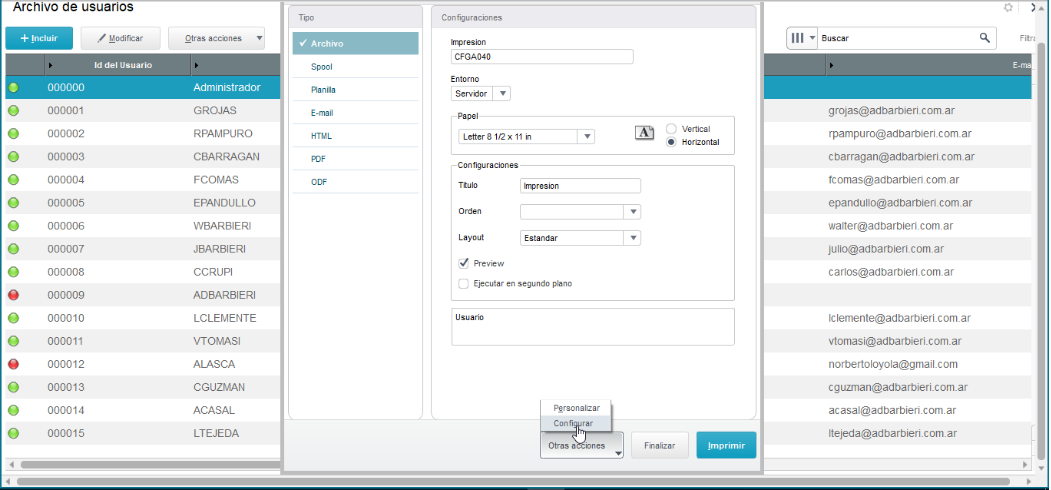Click the red status dot for ALASCA
This screenshot has width=1051, height=490.
pyautogui.click(x=13, y=364)
